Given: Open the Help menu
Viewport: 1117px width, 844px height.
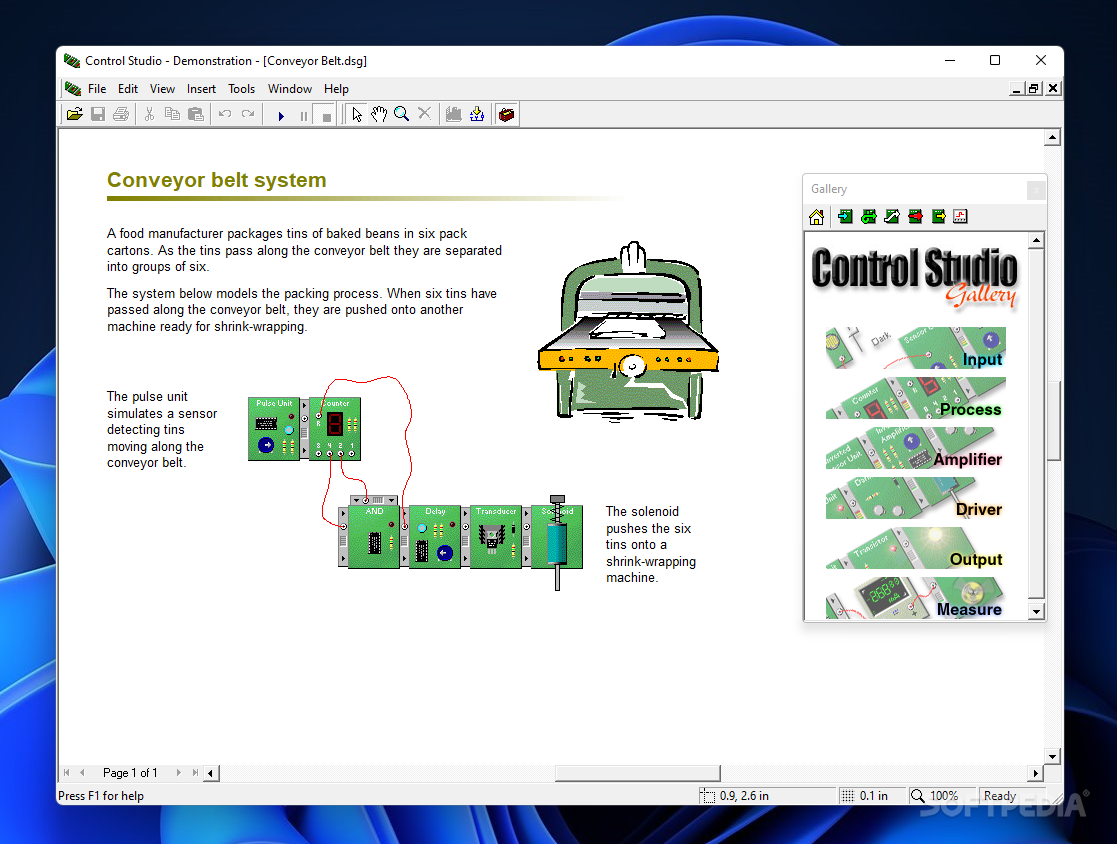Looking at the screenshot, I should 336,89.
